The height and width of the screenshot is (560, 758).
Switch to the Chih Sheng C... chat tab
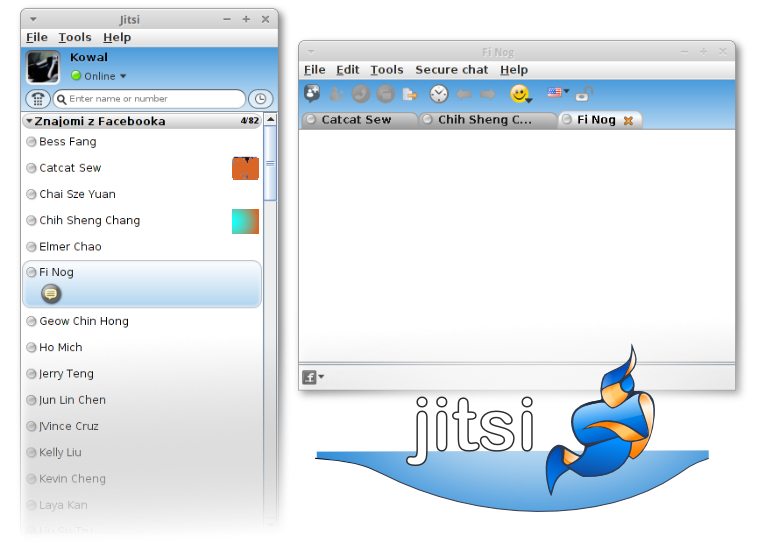coord(487,120)
